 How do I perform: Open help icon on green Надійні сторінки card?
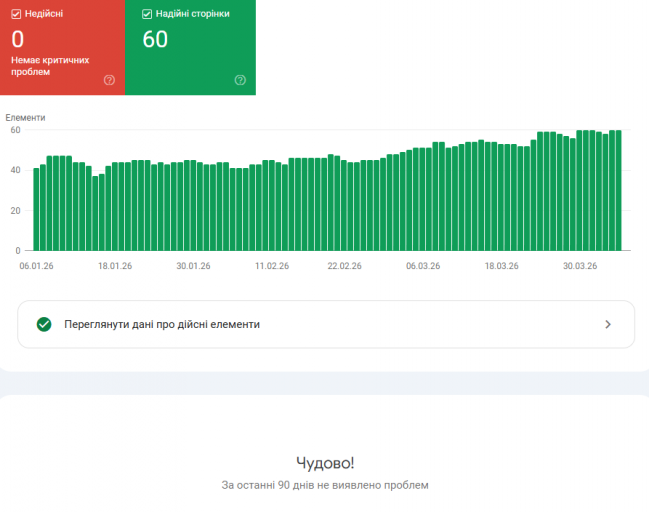(240, 80)
